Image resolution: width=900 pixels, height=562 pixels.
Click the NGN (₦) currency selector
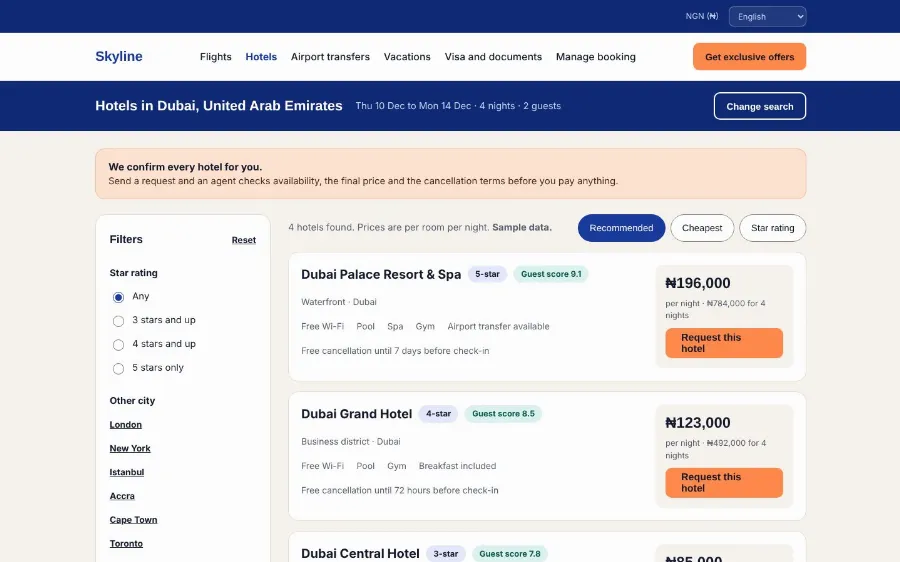(x=701, y=16)
